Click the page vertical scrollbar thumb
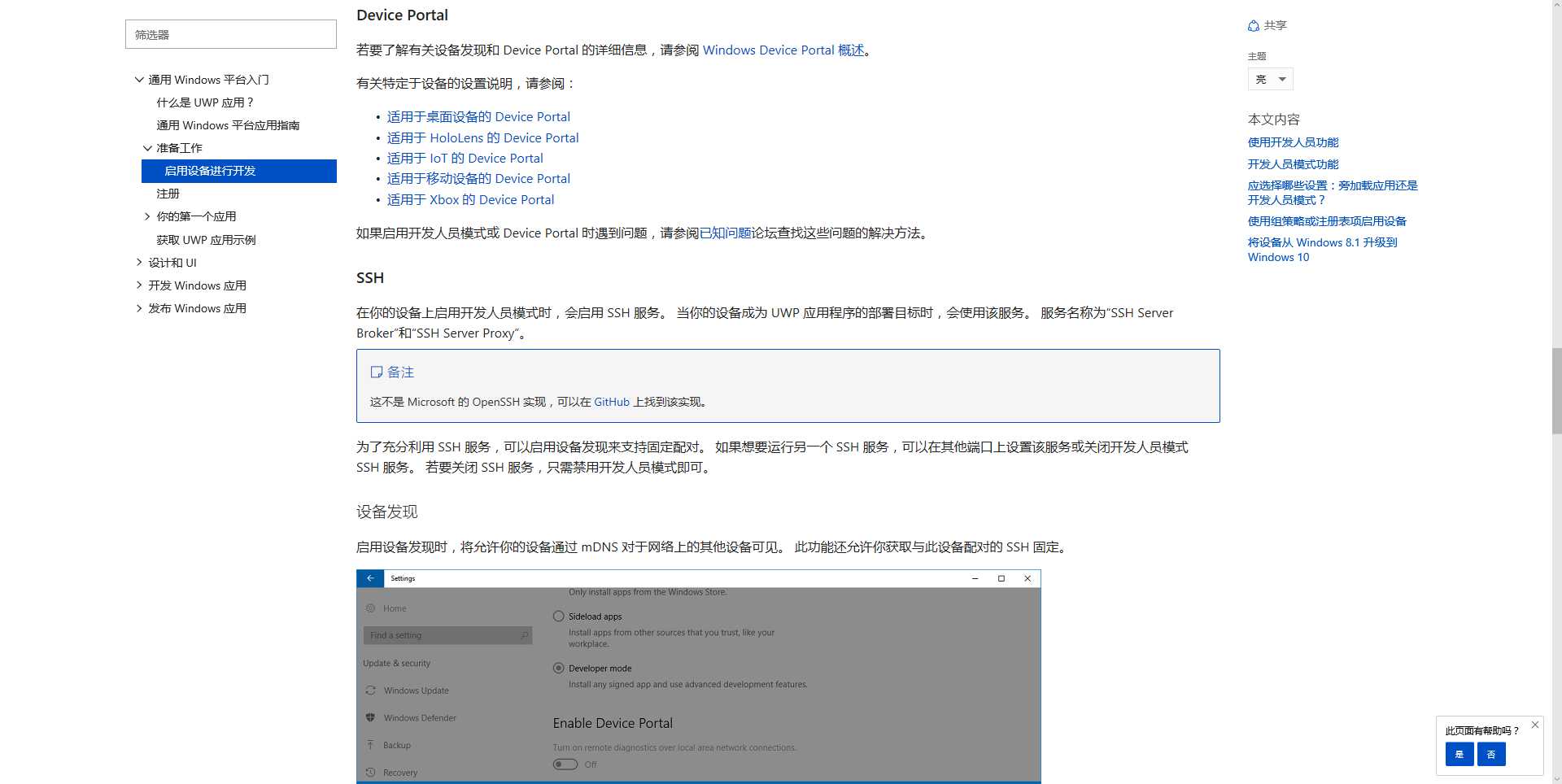 pos(1556,390)
